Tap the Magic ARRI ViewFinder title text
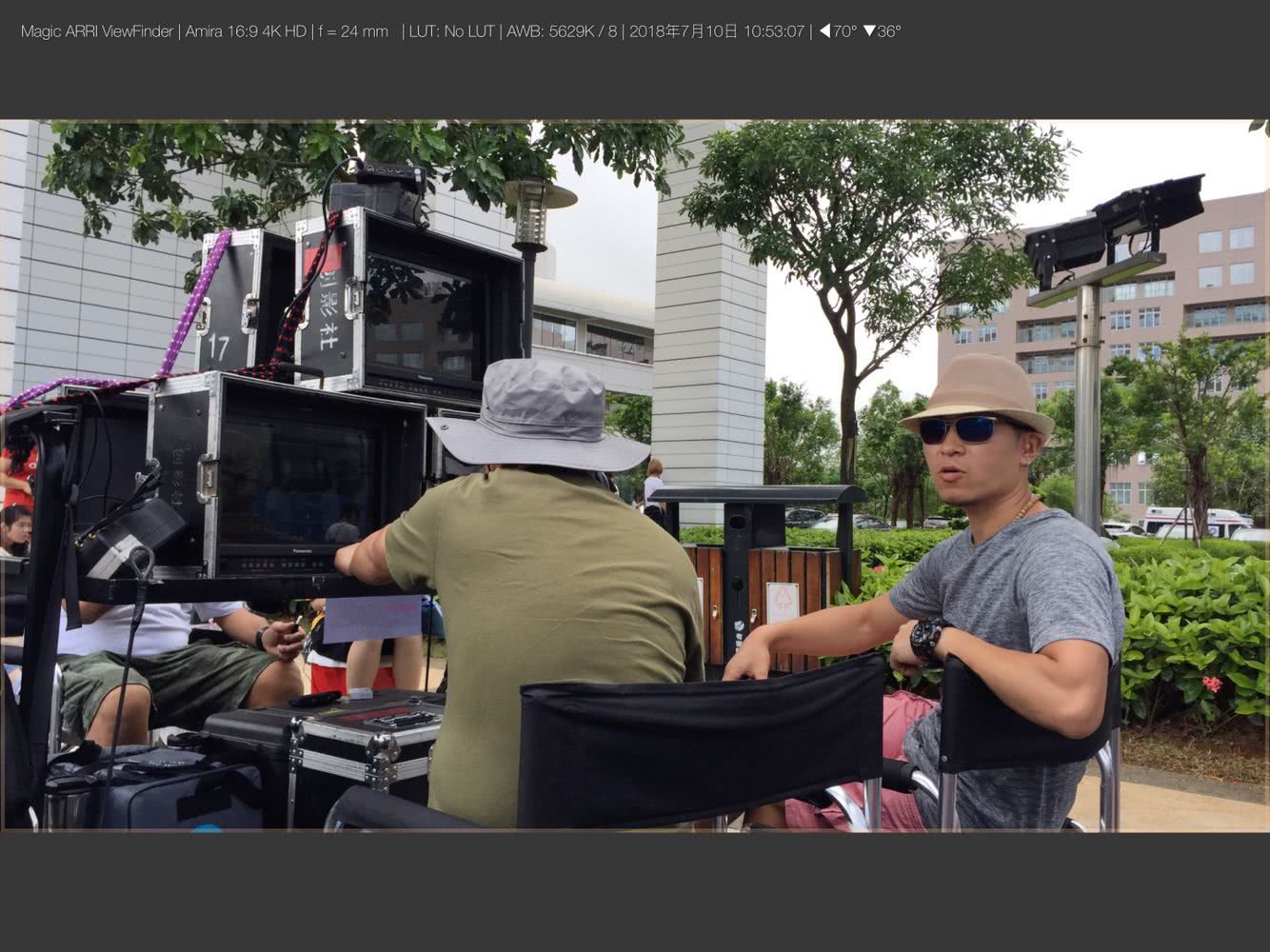 96,31
